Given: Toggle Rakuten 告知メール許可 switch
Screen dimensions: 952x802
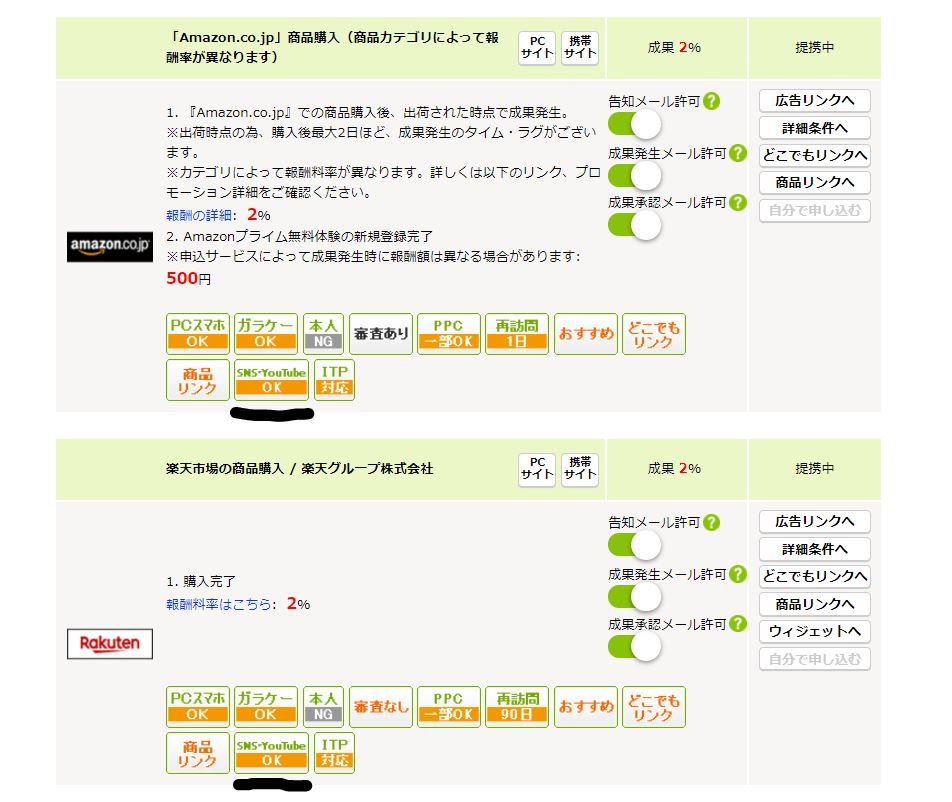Looking at the screenshot, I should 634,546.
